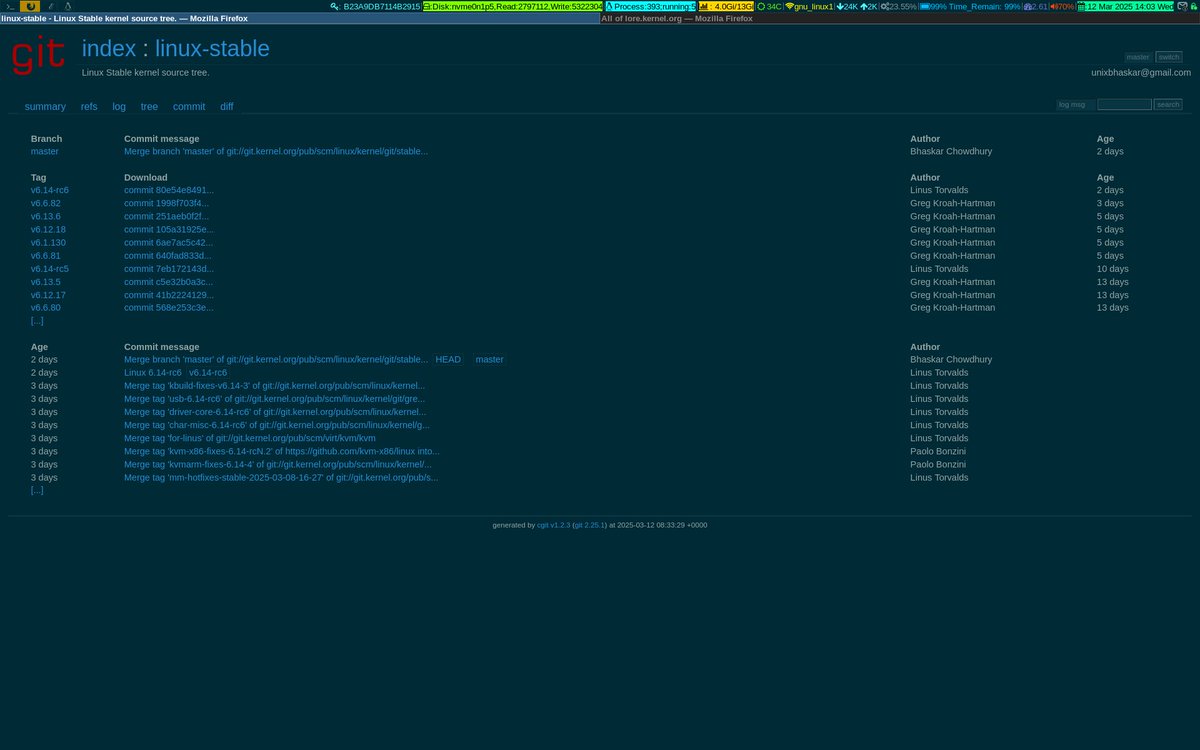Click the mail tray icon in top bar
1200x750 pixels.
click(x=1182, y=6)
